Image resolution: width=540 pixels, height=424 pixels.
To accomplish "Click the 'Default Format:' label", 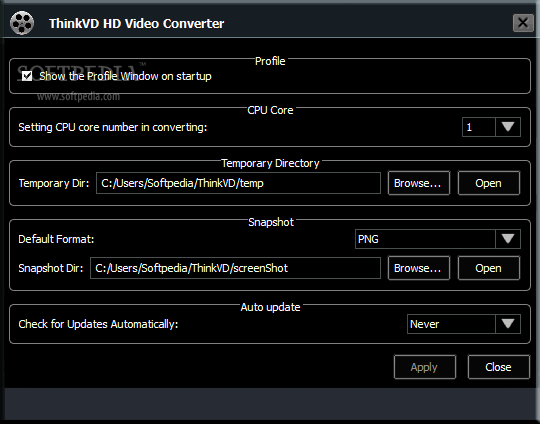I will coord(56,239).
